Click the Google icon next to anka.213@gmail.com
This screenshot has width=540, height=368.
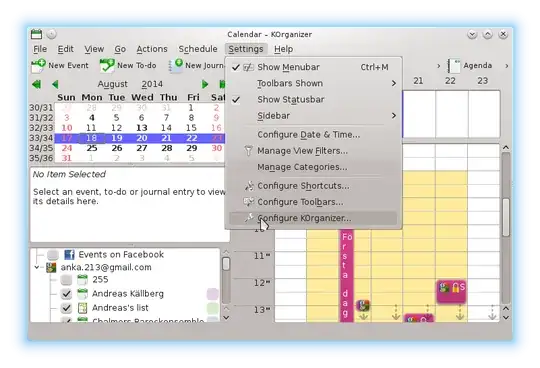[51, 267]
